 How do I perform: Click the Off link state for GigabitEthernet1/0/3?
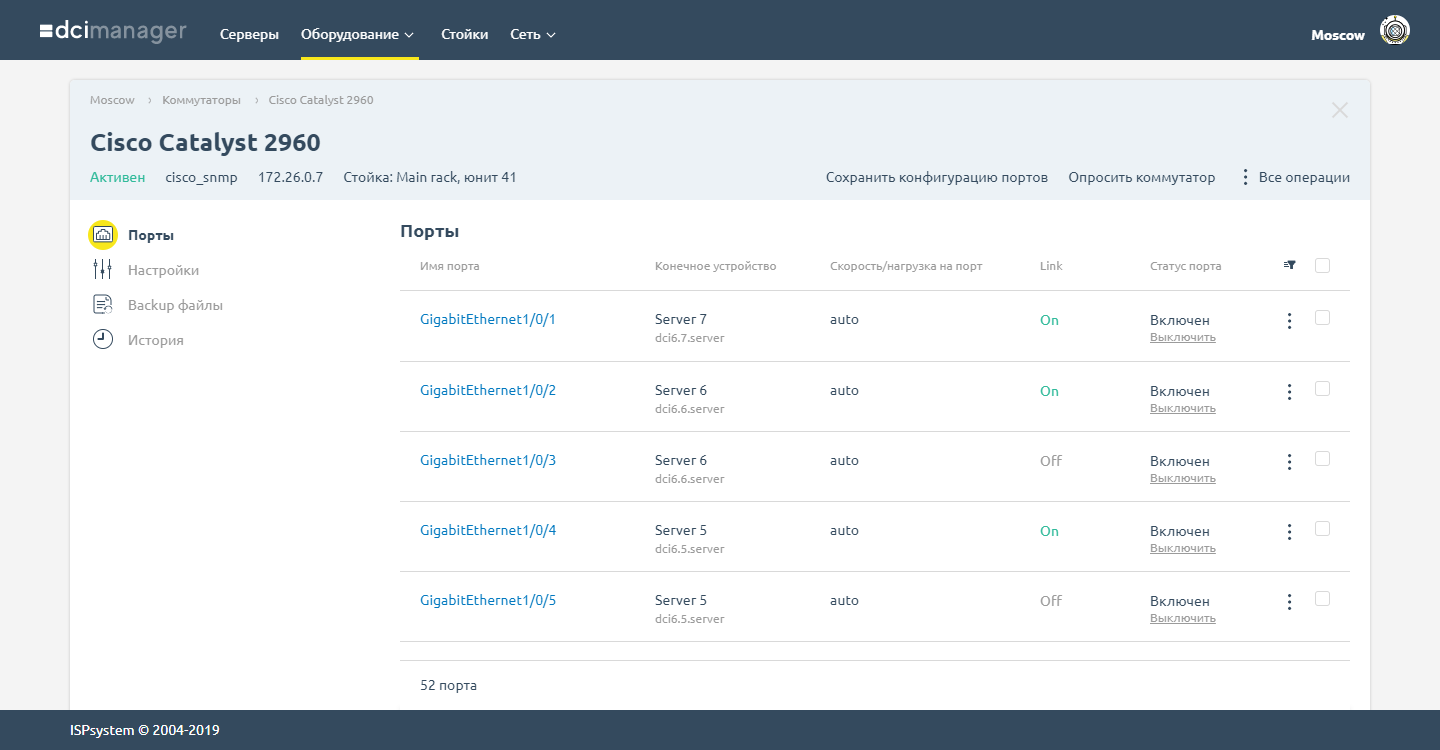tap(1051, 461)
